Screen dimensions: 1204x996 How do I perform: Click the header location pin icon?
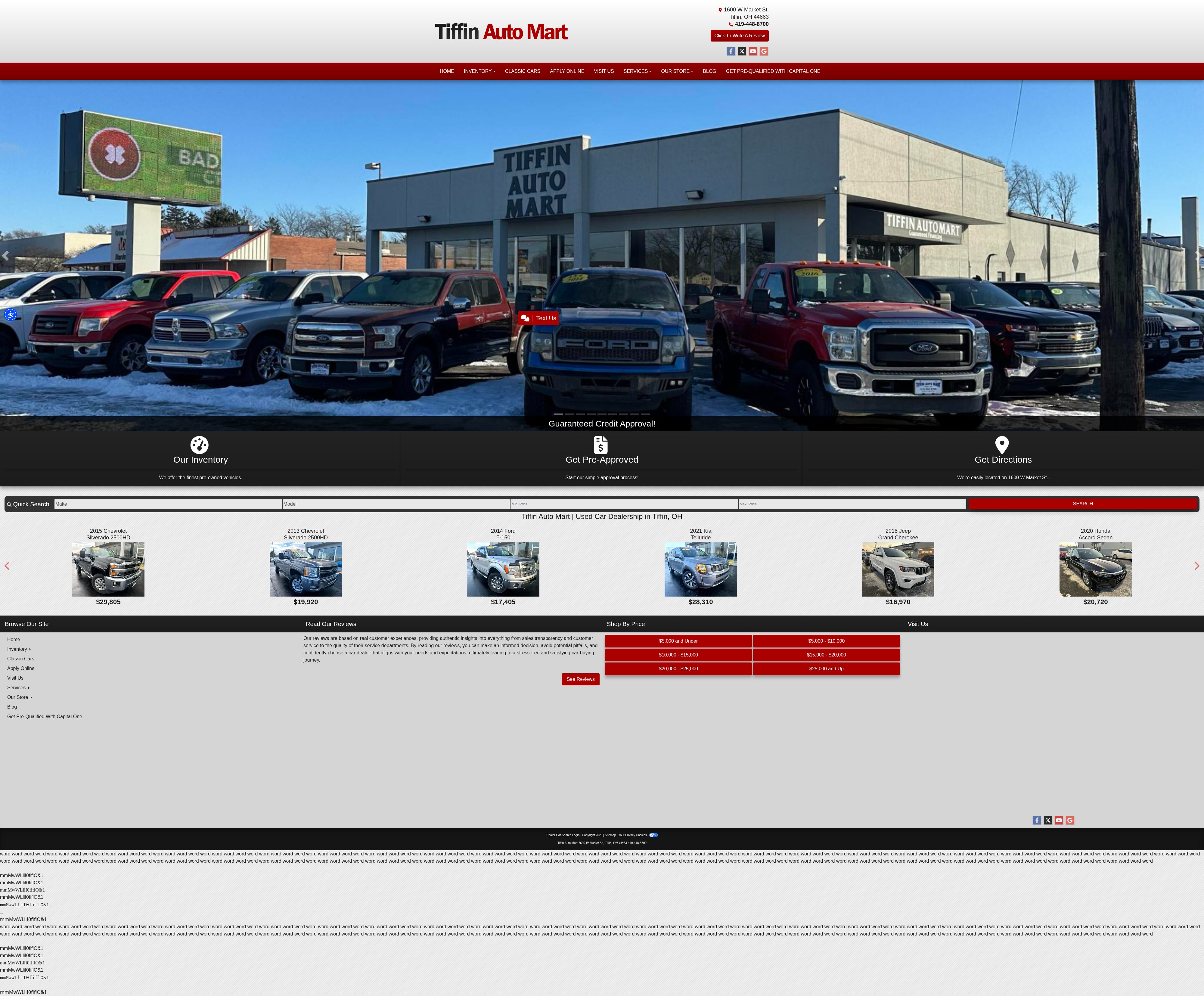point(720,10)
